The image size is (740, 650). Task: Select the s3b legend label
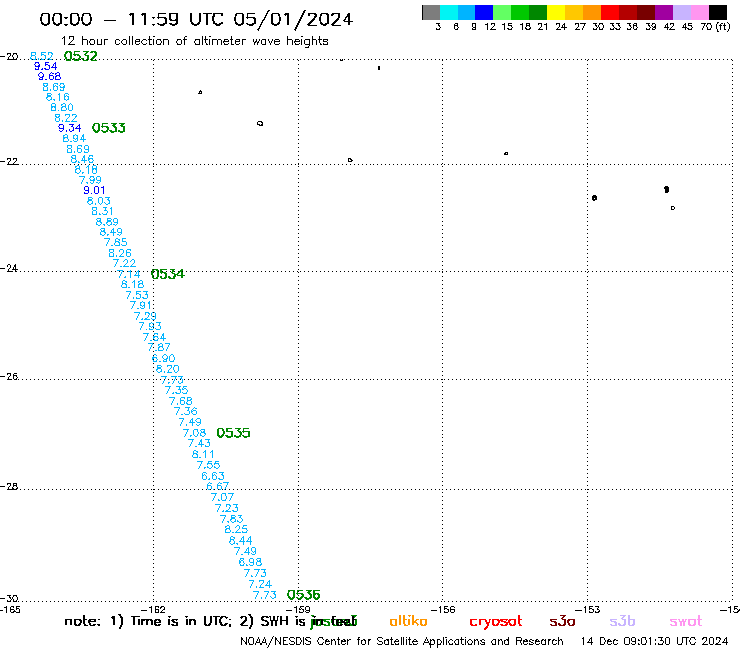[x=622, y=621]
